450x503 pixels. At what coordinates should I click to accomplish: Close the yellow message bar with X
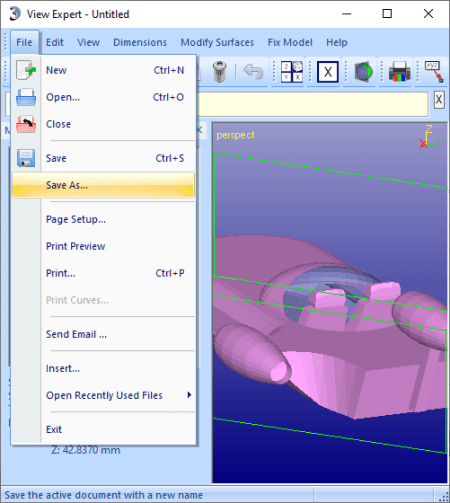point(439,100)
